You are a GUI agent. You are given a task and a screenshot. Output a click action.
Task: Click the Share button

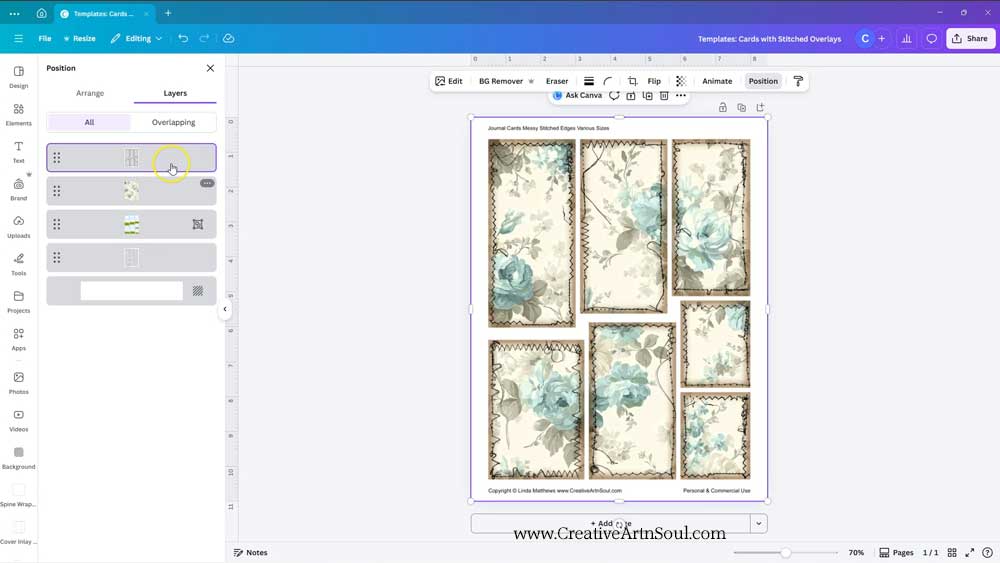coord(970,38)
